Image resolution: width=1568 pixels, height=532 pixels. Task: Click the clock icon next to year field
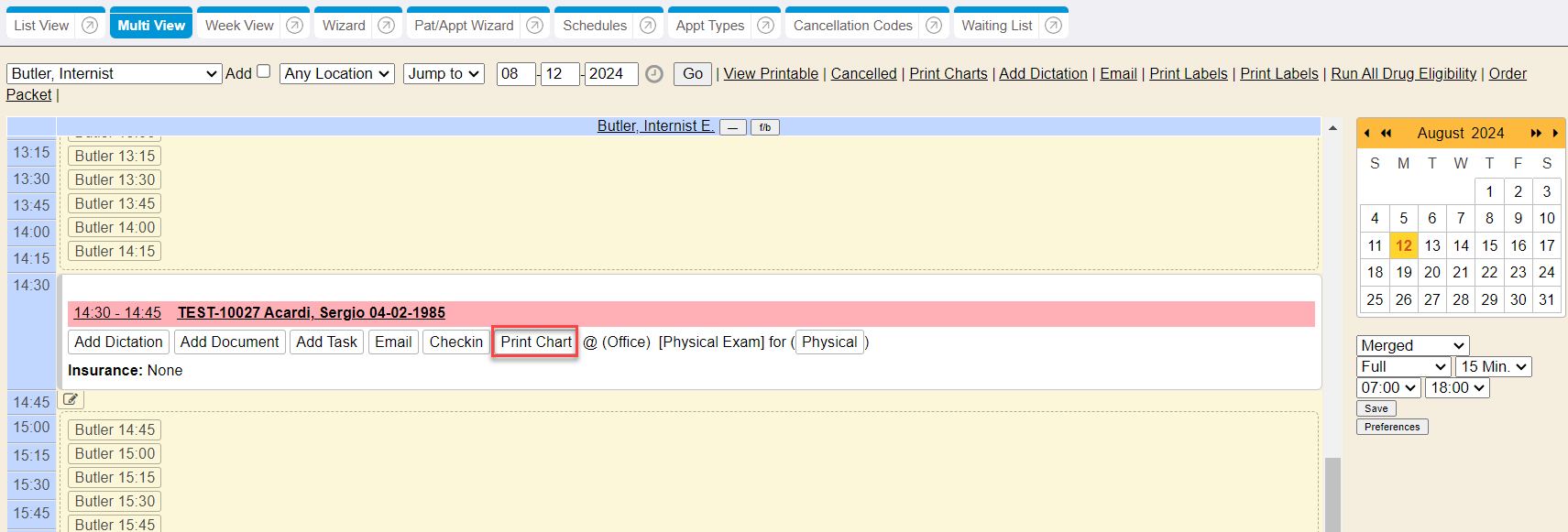tap(654, 74)
